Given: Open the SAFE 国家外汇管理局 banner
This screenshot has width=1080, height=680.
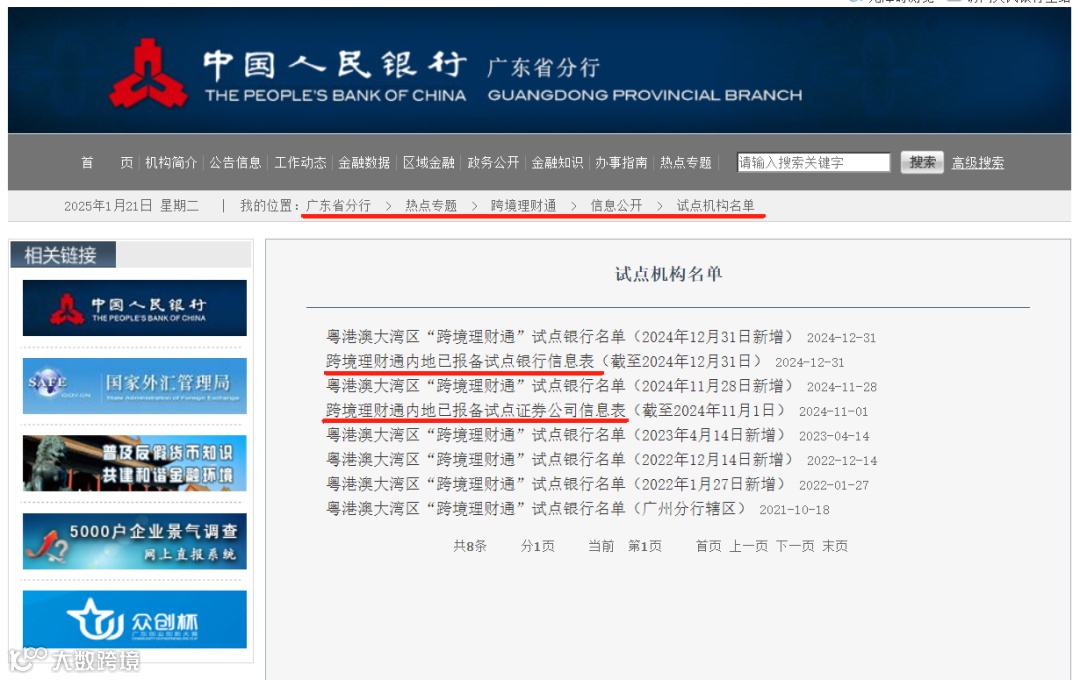Looking at the screenshot, I should point(134,386).
